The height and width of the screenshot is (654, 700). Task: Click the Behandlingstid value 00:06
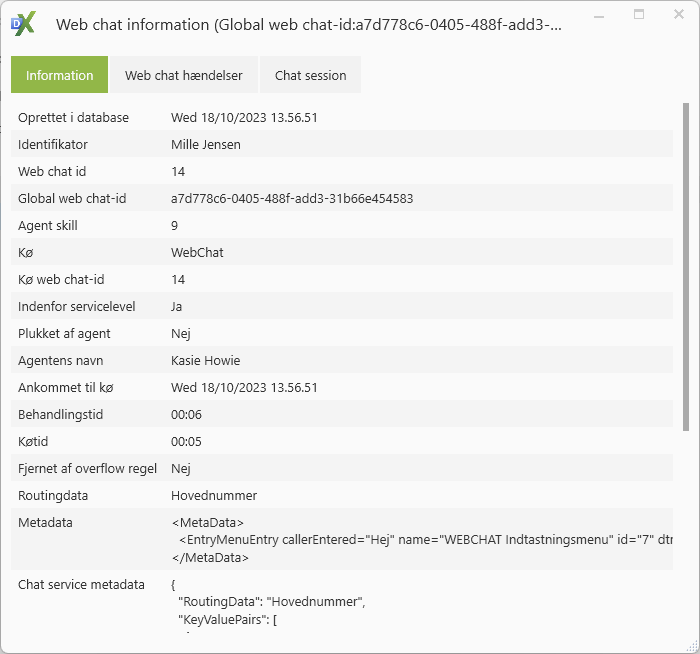(x=186, y=415)
